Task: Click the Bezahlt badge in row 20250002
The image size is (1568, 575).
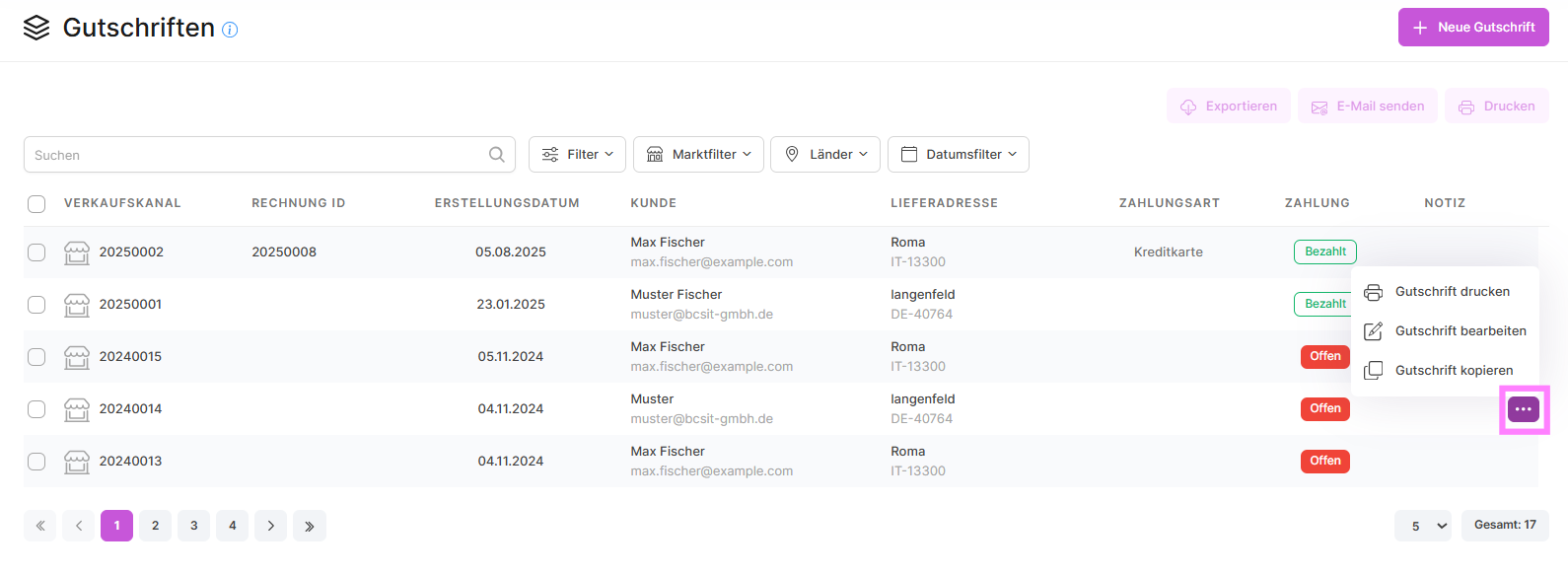Action: (1325, 252)
